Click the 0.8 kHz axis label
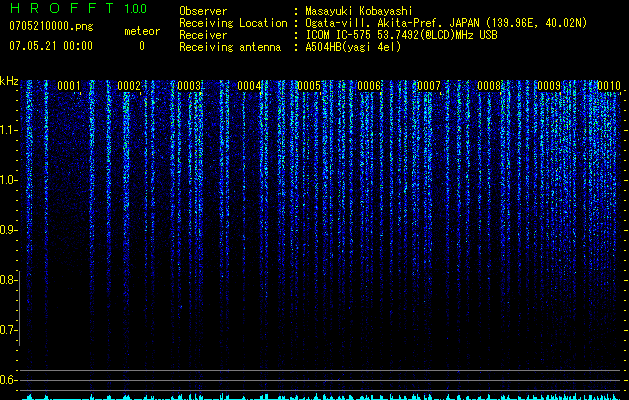The height and width of the screenshot is (400, 629). 8,280
